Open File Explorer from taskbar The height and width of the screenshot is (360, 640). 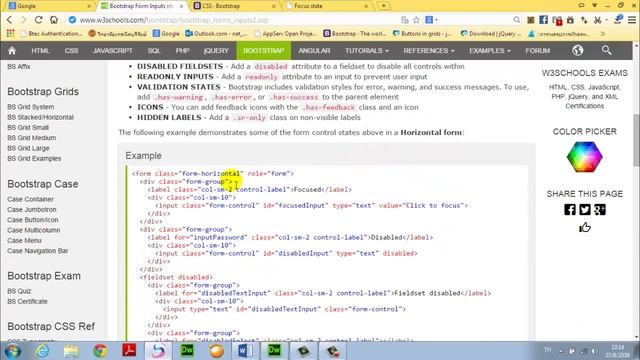coord(71,351)
